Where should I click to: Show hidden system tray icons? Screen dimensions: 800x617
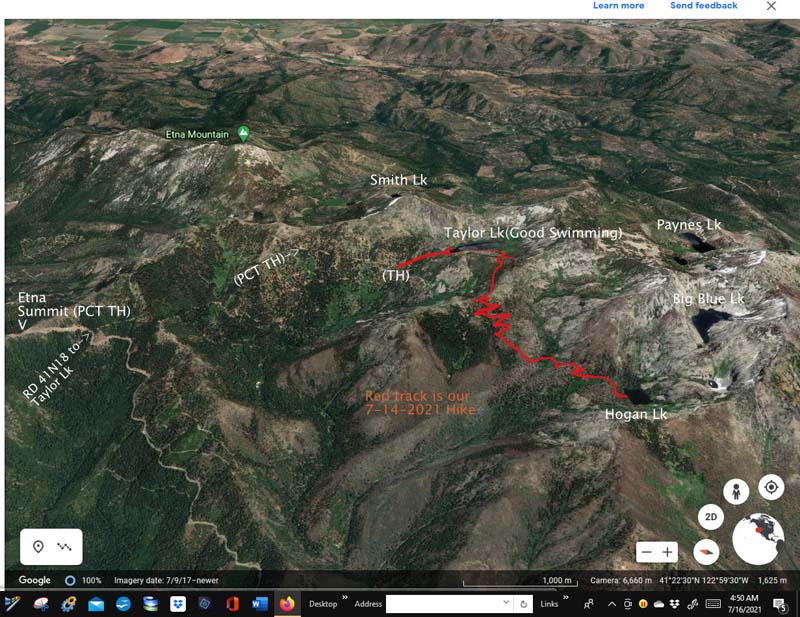click(612, 604)
